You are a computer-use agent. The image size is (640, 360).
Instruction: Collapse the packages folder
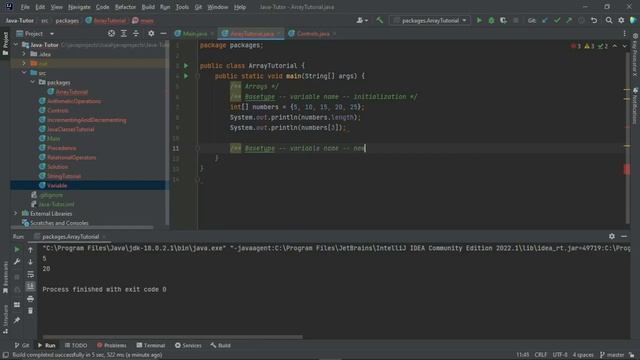pos(33,82)
